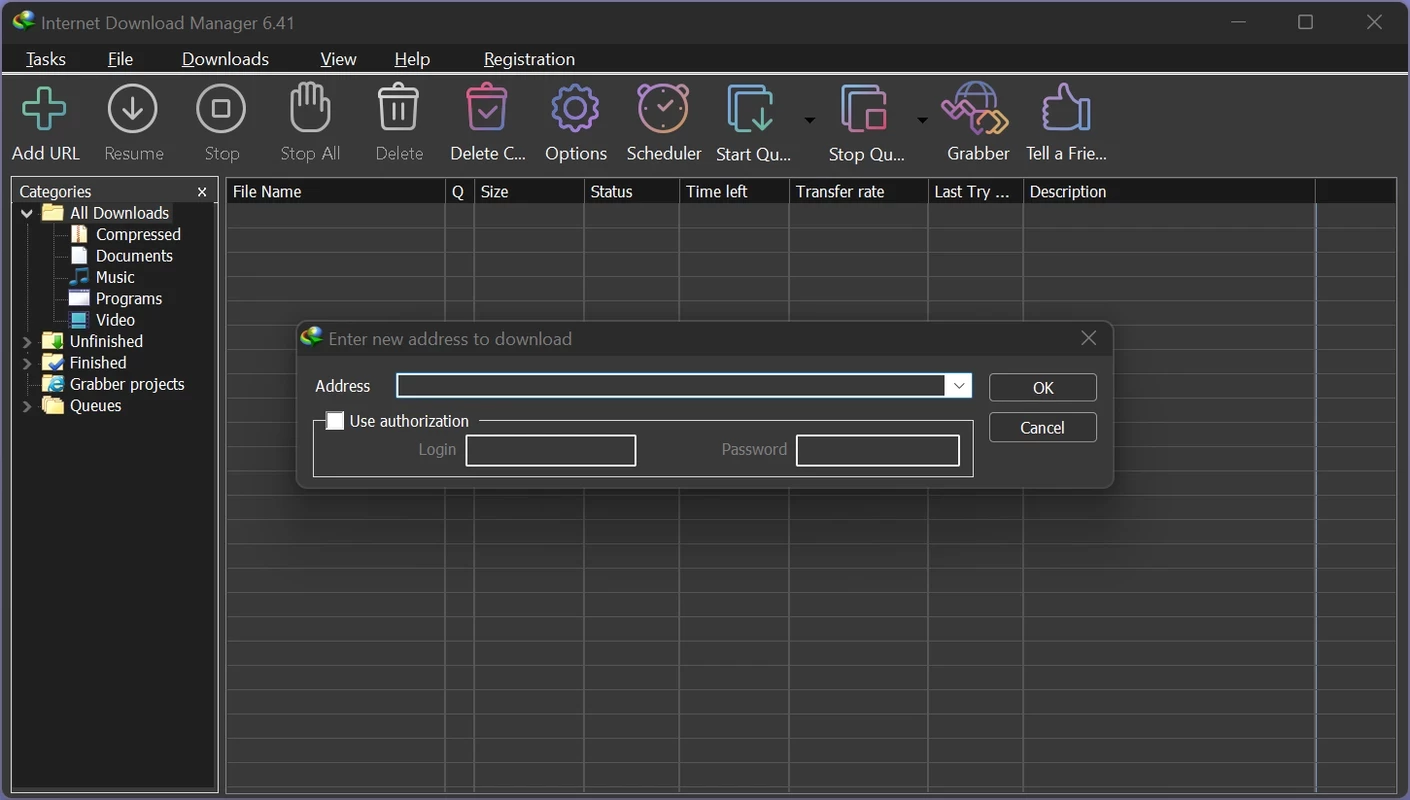Expand the Unfinished category tree node
1410x800 pixels.
coord(27,342)
